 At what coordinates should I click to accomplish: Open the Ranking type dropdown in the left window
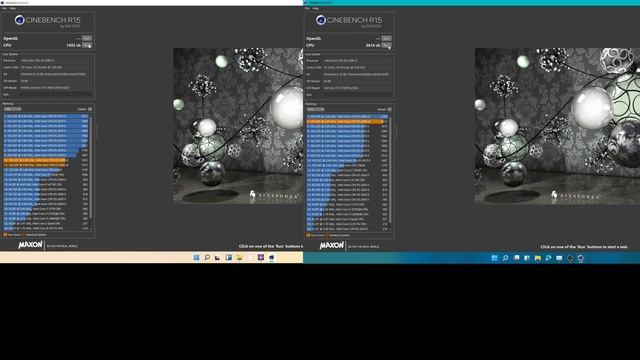(12, 109)
